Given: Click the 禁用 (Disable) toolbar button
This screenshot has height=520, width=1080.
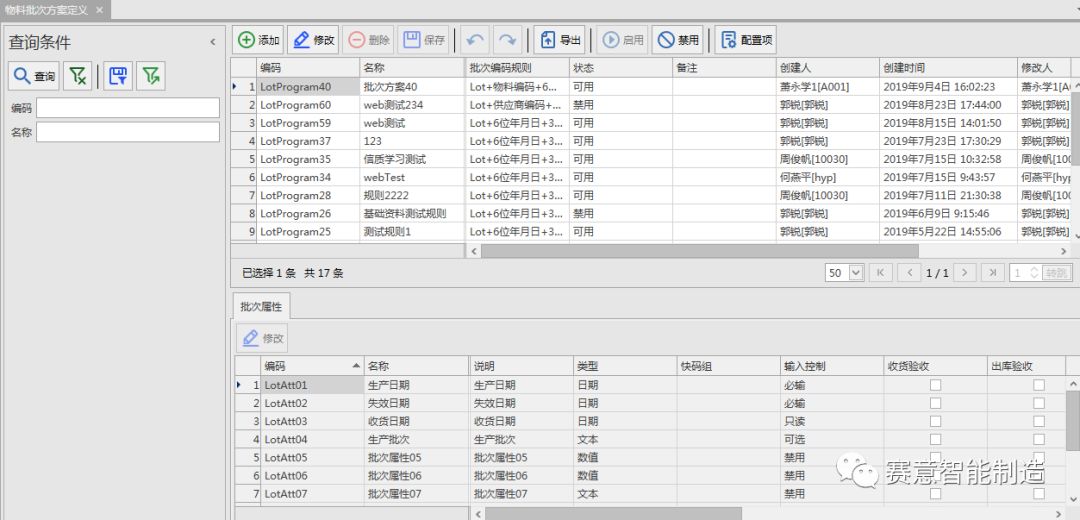Looking at the screenshot, I should click(x=677, y=40).
